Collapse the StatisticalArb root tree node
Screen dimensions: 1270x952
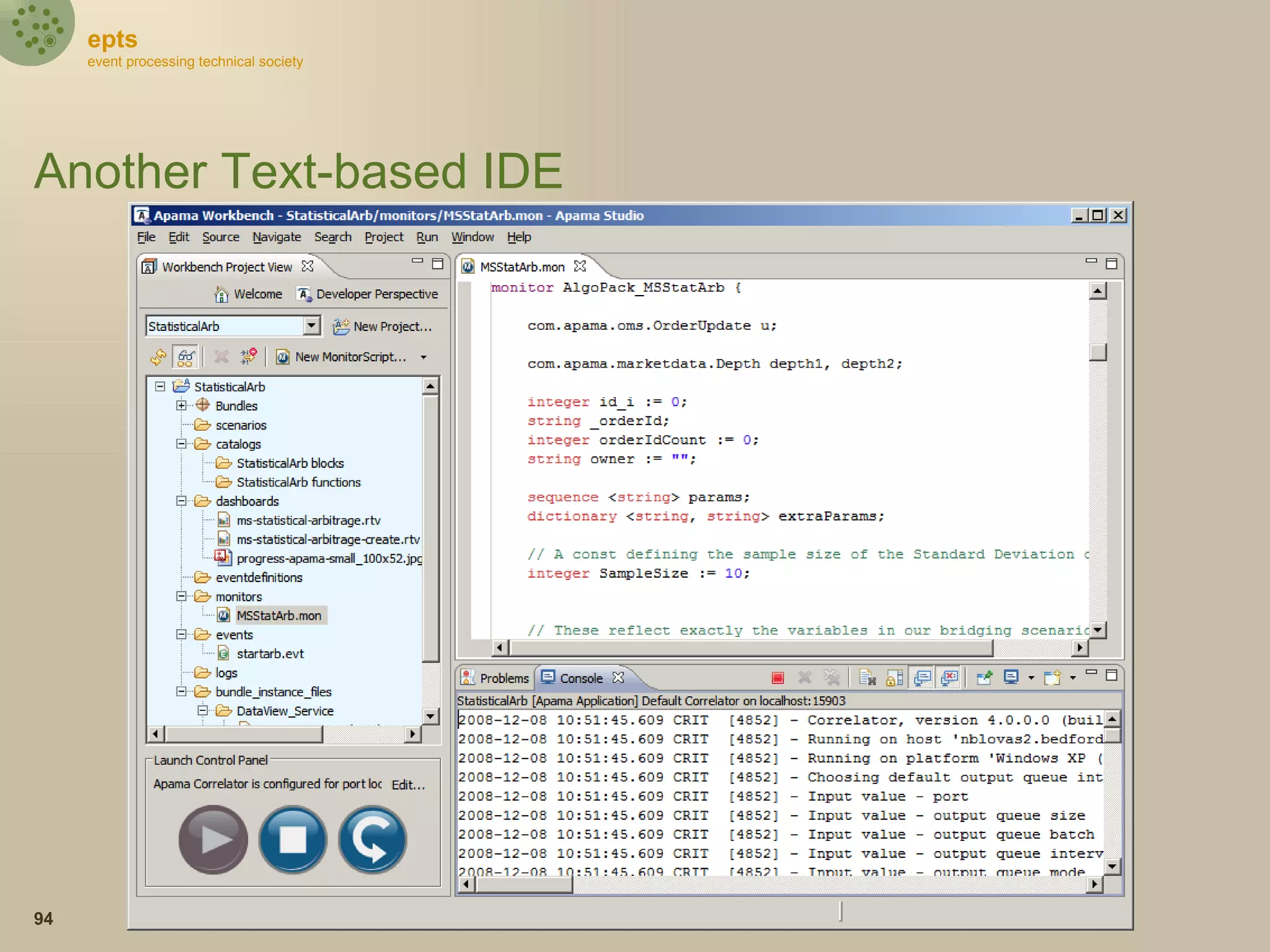[x=160, y=387]
